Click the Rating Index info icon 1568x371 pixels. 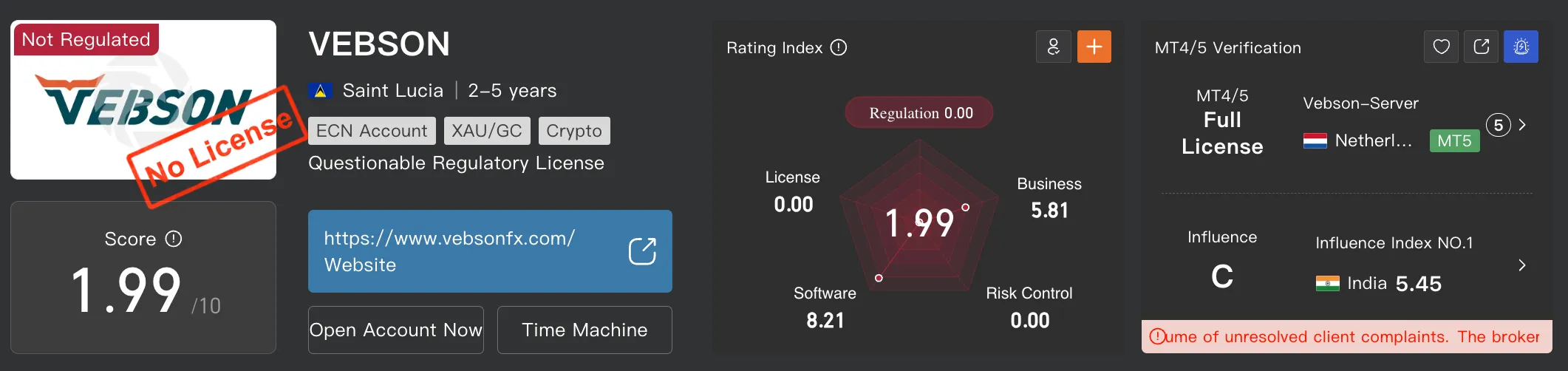(x=839, y=47)
